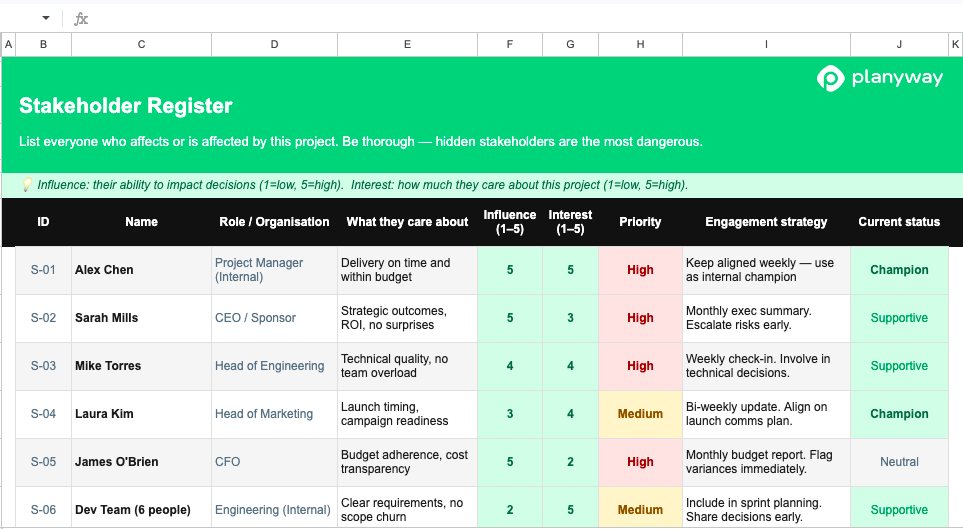Select 'Weekly check-in' engagement strategy cell
This screenshot has height=529, width=963.
pyautogui.click(x=766, y=366)
